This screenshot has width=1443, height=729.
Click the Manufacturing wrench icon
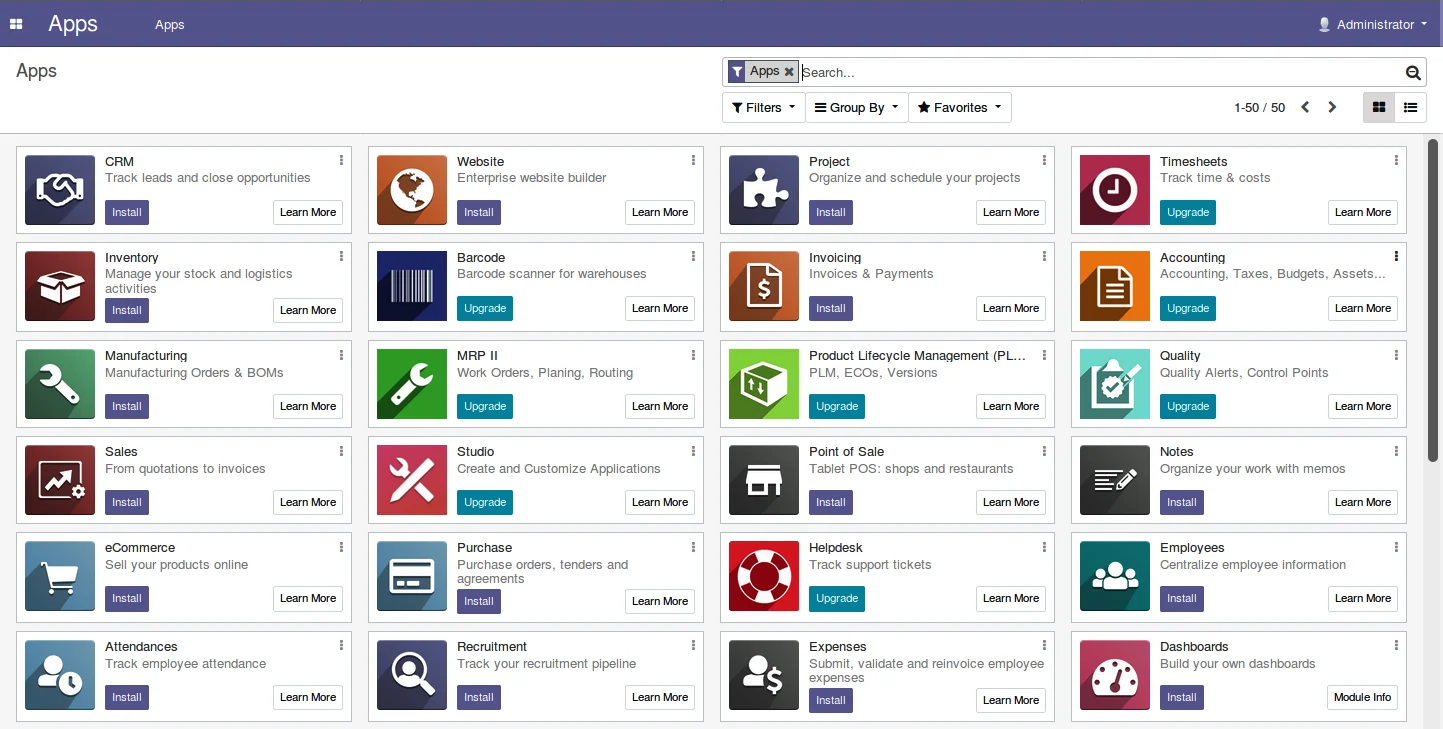tap(59, 384)
